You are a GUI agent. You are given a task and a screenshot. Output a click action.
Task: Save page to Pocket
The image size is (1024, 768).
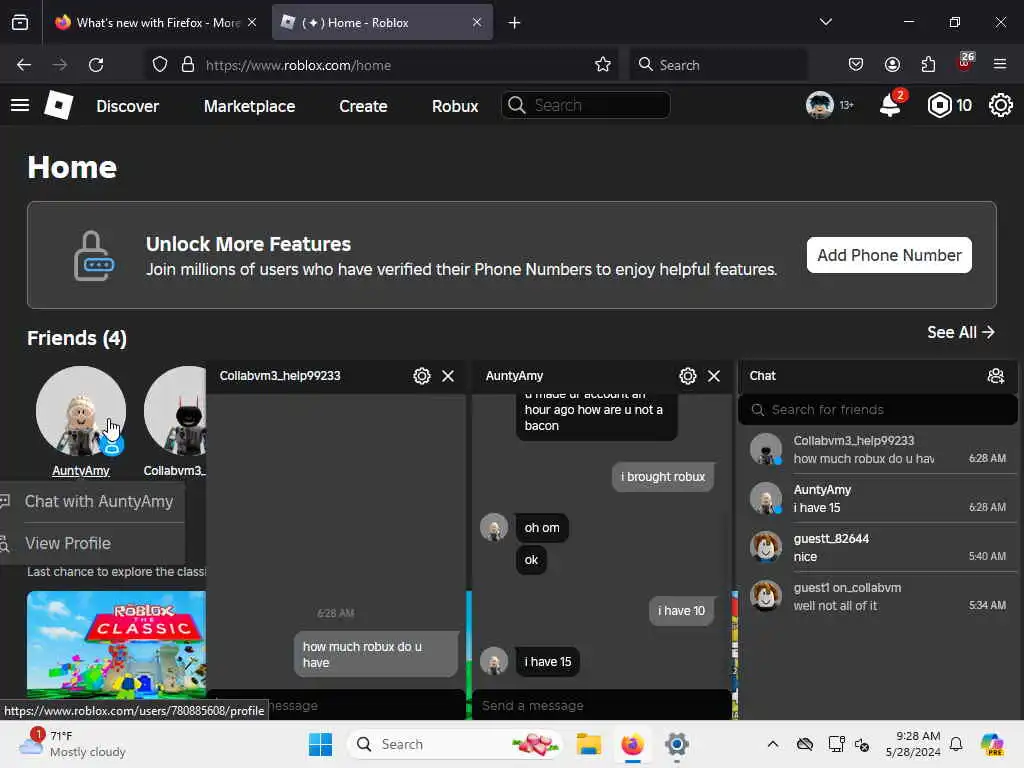(x=856, y=64)
